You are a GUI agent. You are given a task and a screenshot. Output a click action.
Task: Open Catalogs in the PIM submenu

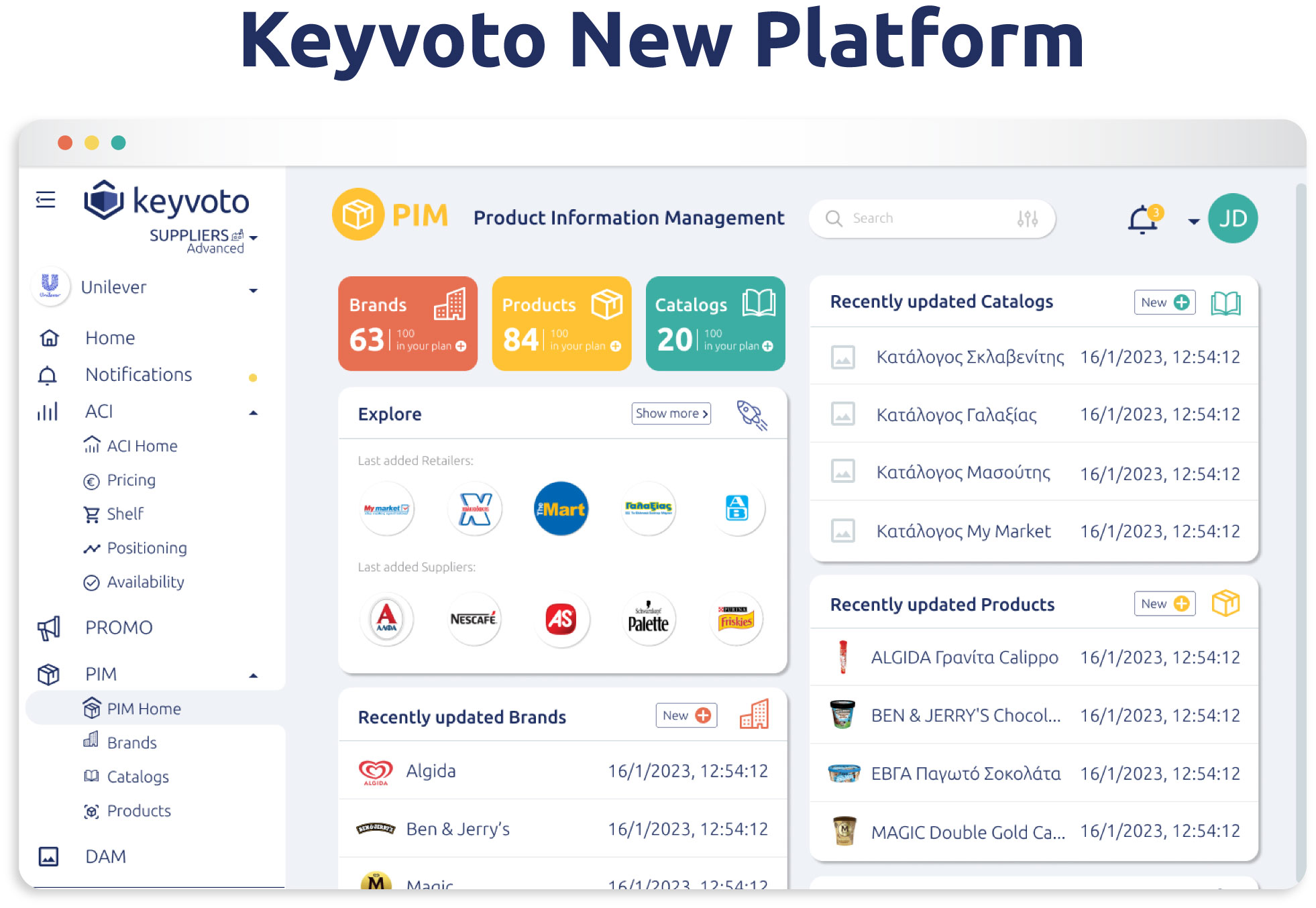click(x=138, y=777)
